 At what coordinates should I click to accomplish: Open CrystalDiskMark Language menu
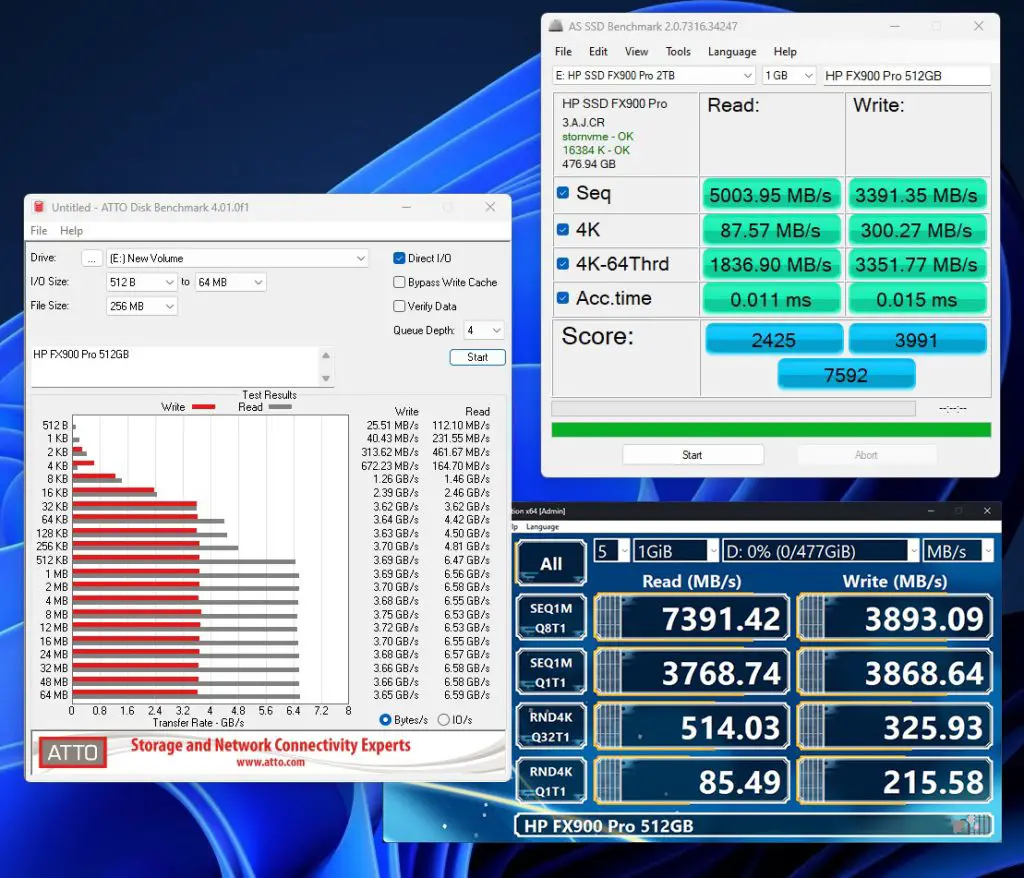coord(542,527)
